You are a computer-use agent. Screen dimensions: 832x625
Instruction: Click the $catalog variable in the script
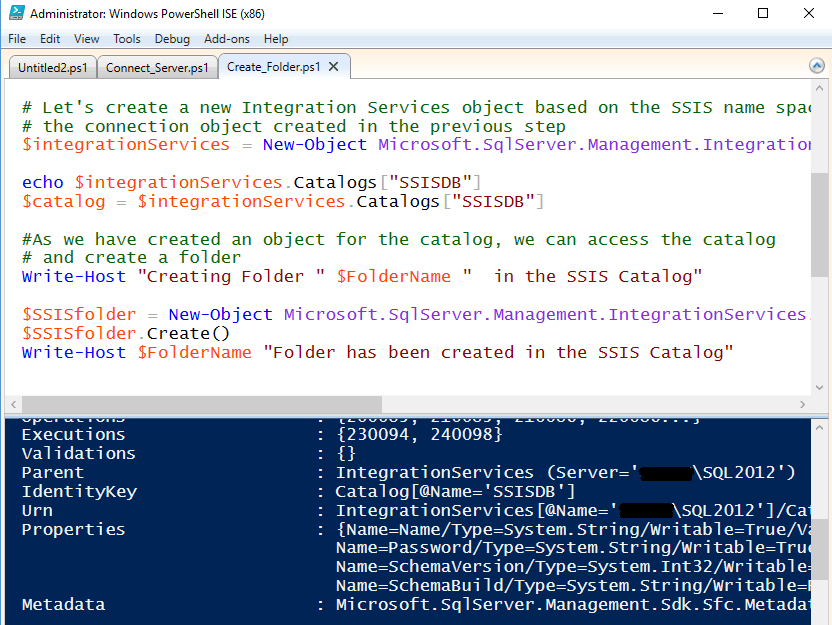64,202
